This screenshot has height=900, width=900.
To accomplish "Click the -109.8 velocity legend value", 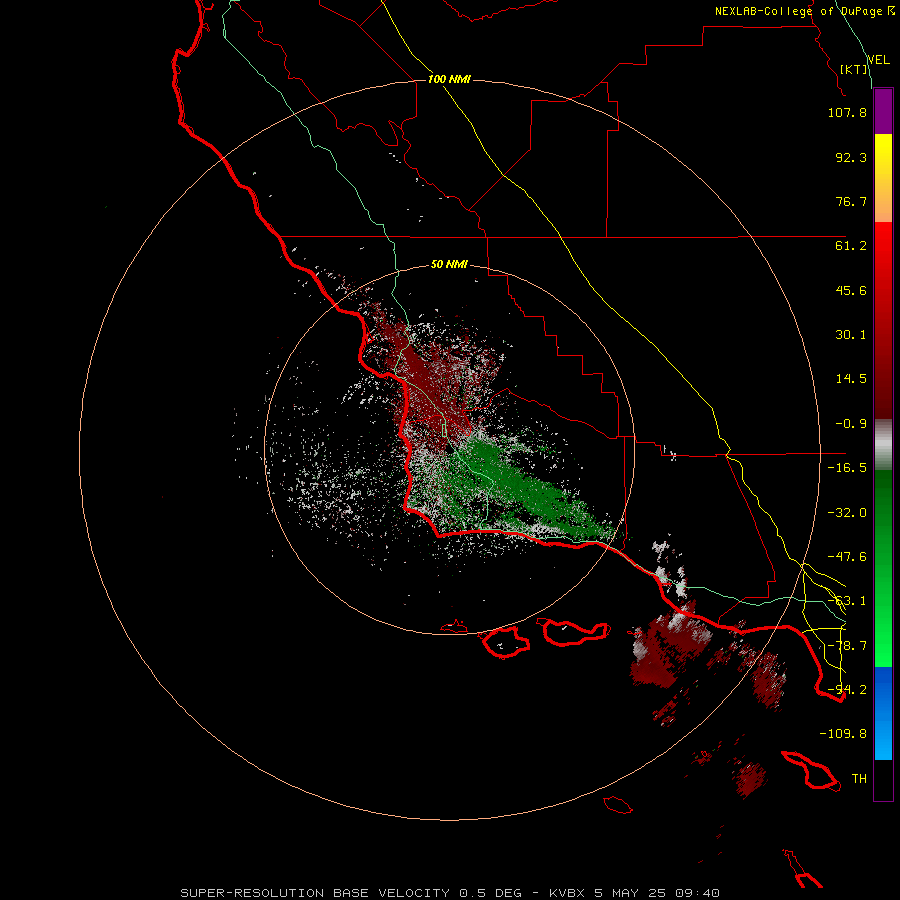I will pos(843,734).
